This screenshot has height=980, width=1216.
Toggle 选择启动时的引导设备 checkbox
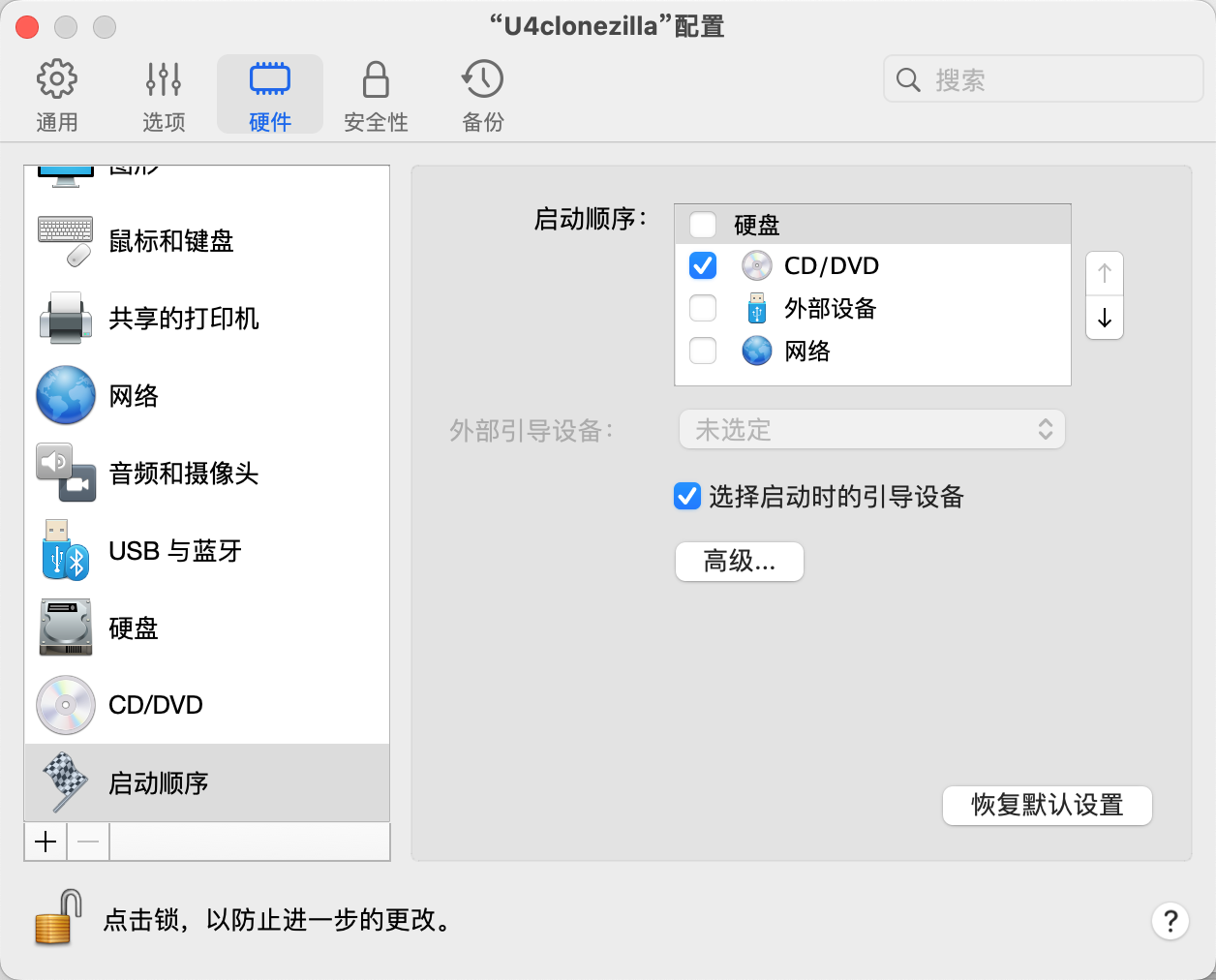(x=687, y=497)
